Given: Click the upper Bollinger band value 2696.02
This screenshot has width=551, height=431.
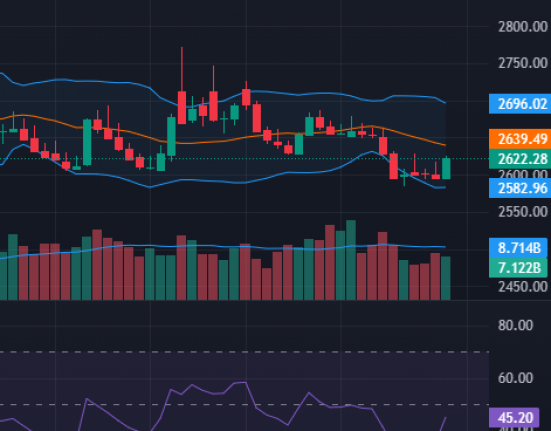Looking at the screenshot, I should (x=520, y=104).
